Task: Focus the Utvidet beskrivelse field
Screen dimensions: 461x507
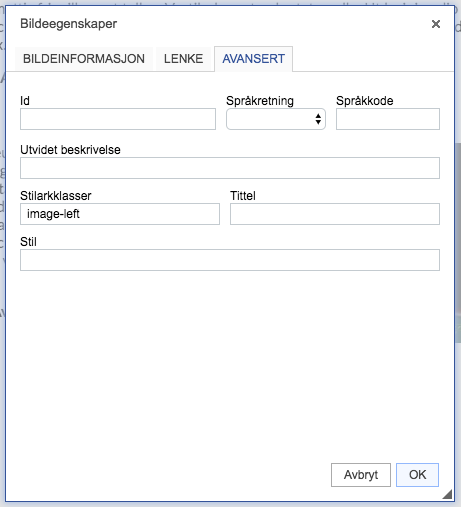Action: [x=230, y=168]
